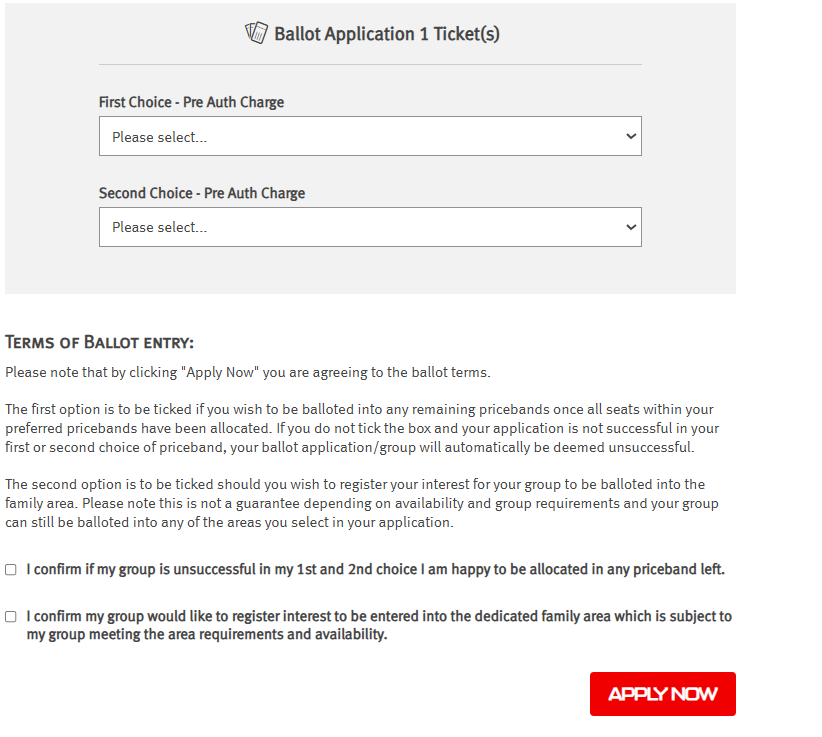Open the Second Choice Pre Auth dropdown

point(370,227)
